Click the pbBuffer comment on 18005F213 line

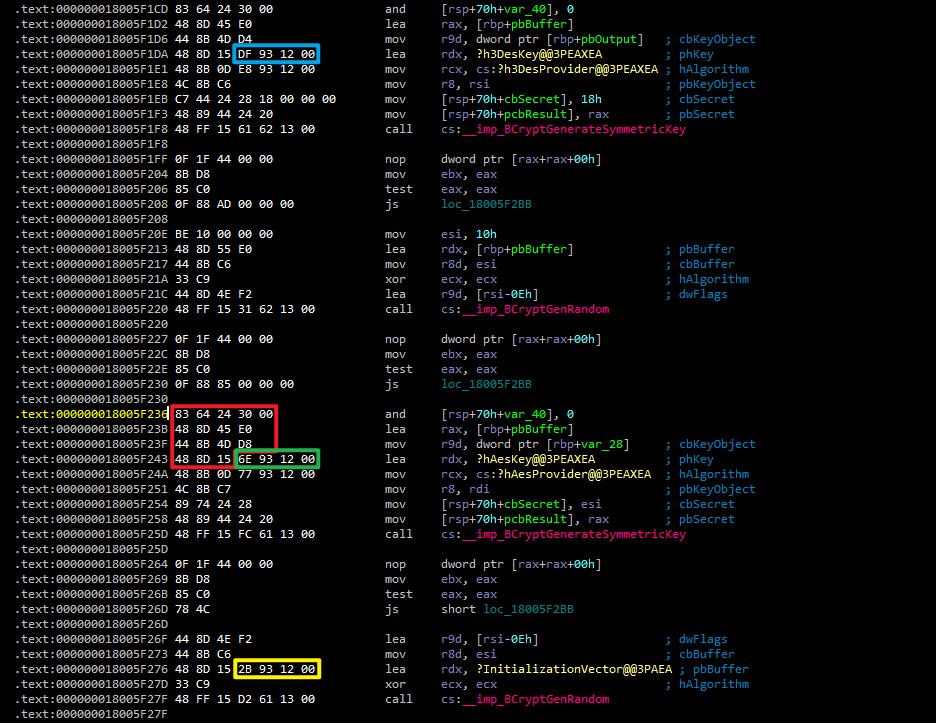coord(707,249)
